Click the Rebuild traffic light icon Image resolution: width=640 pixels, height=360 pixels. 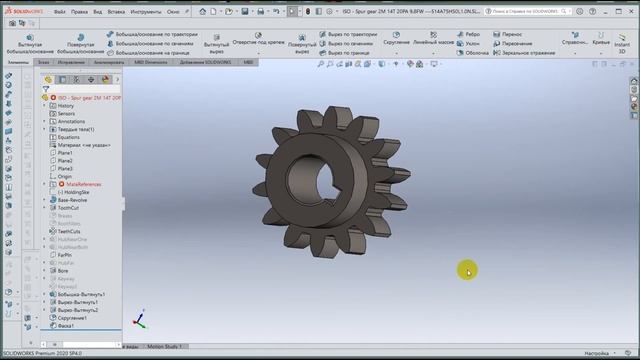(308, 11)
